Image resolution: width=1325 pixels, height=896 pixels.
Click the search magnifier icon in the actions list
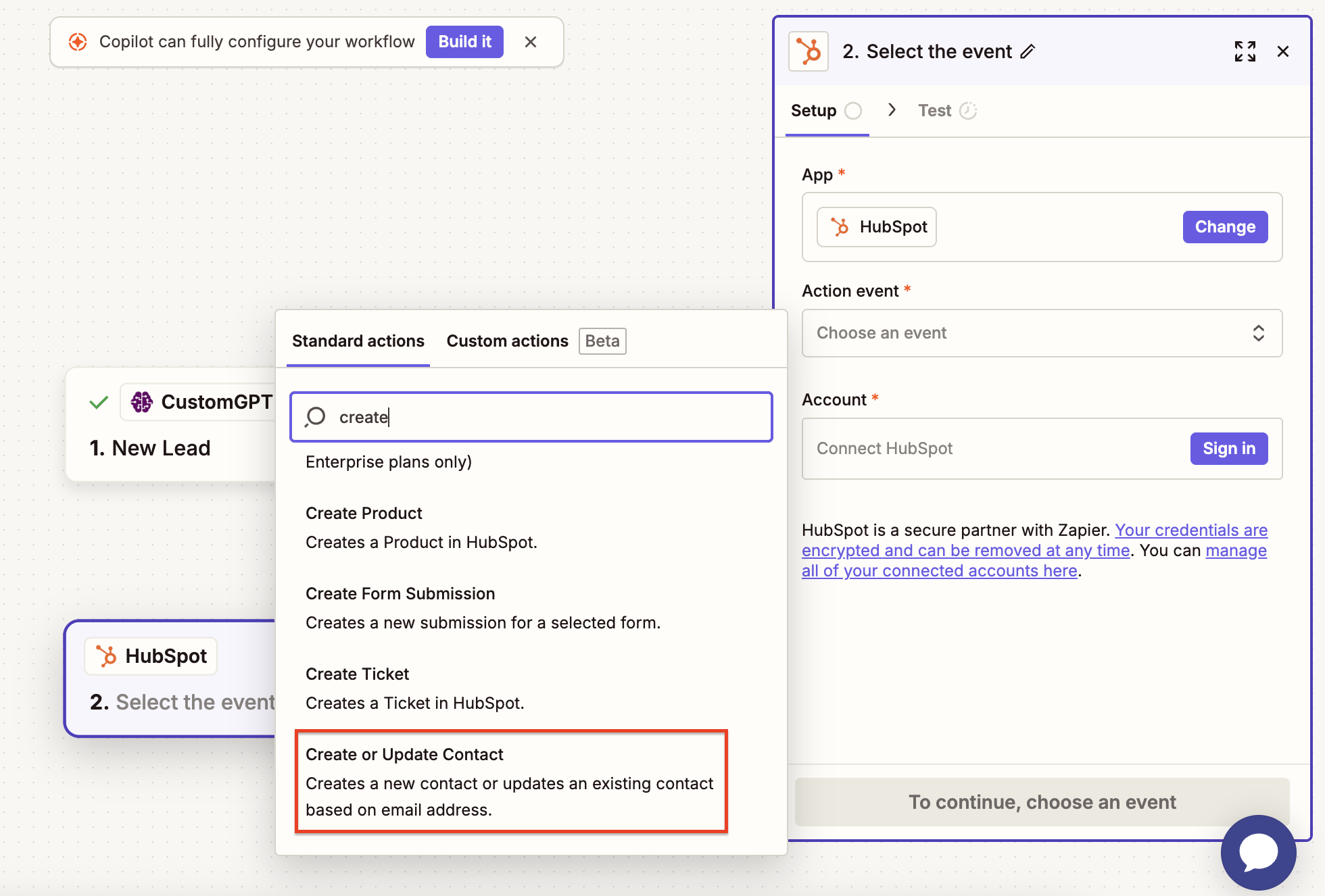coord(316,417)
